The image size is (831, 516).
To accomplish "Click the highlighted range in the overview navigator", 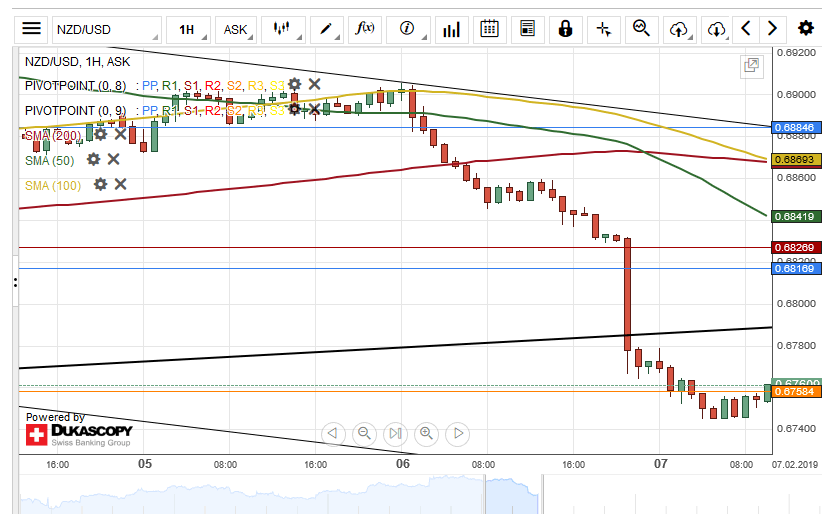I will [512, 495].
